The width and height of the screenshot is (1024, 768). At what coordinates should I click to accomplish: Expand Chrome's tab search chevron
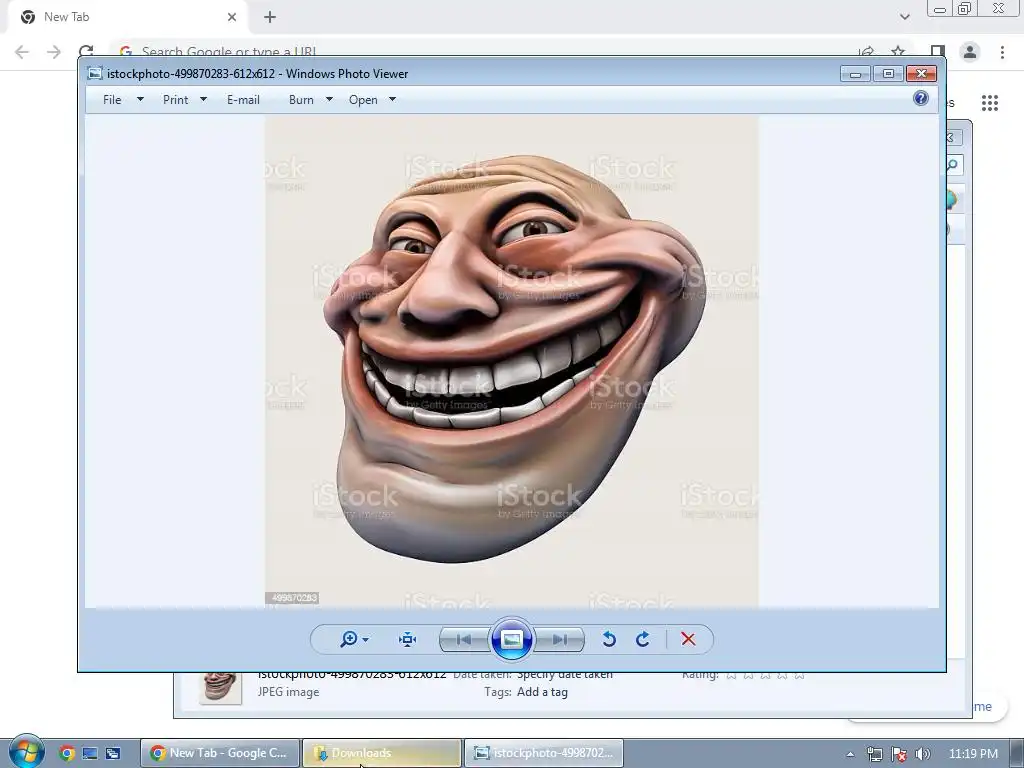pos(904,17)
